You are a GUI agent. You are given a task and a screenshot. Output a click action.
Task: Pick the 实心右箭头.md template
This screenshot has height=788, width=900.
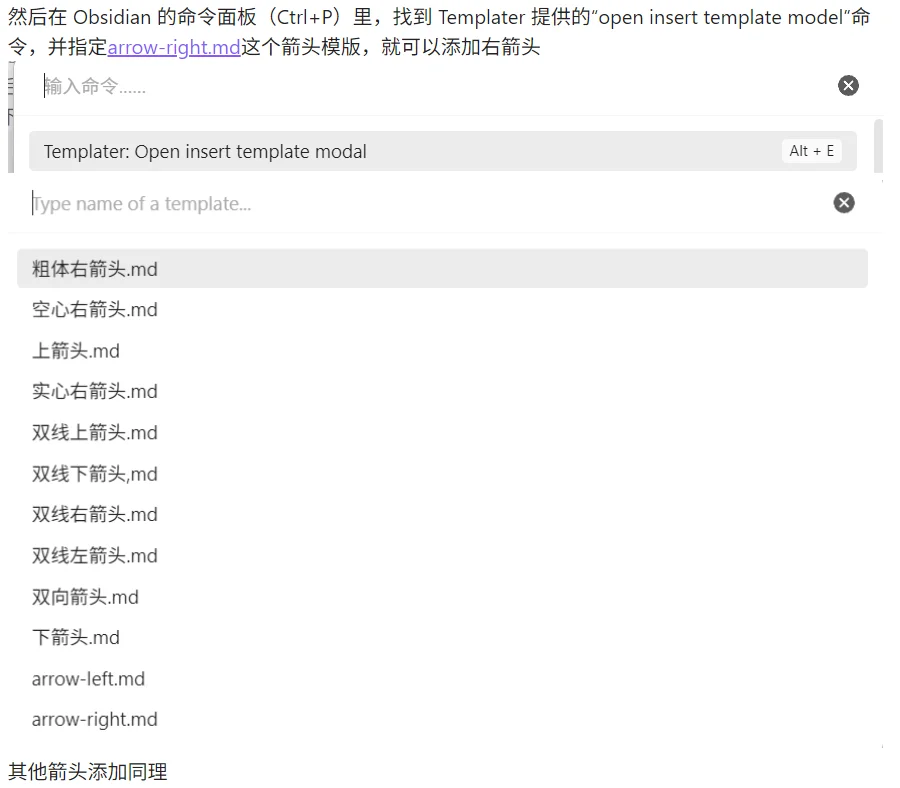coord(442,391)
